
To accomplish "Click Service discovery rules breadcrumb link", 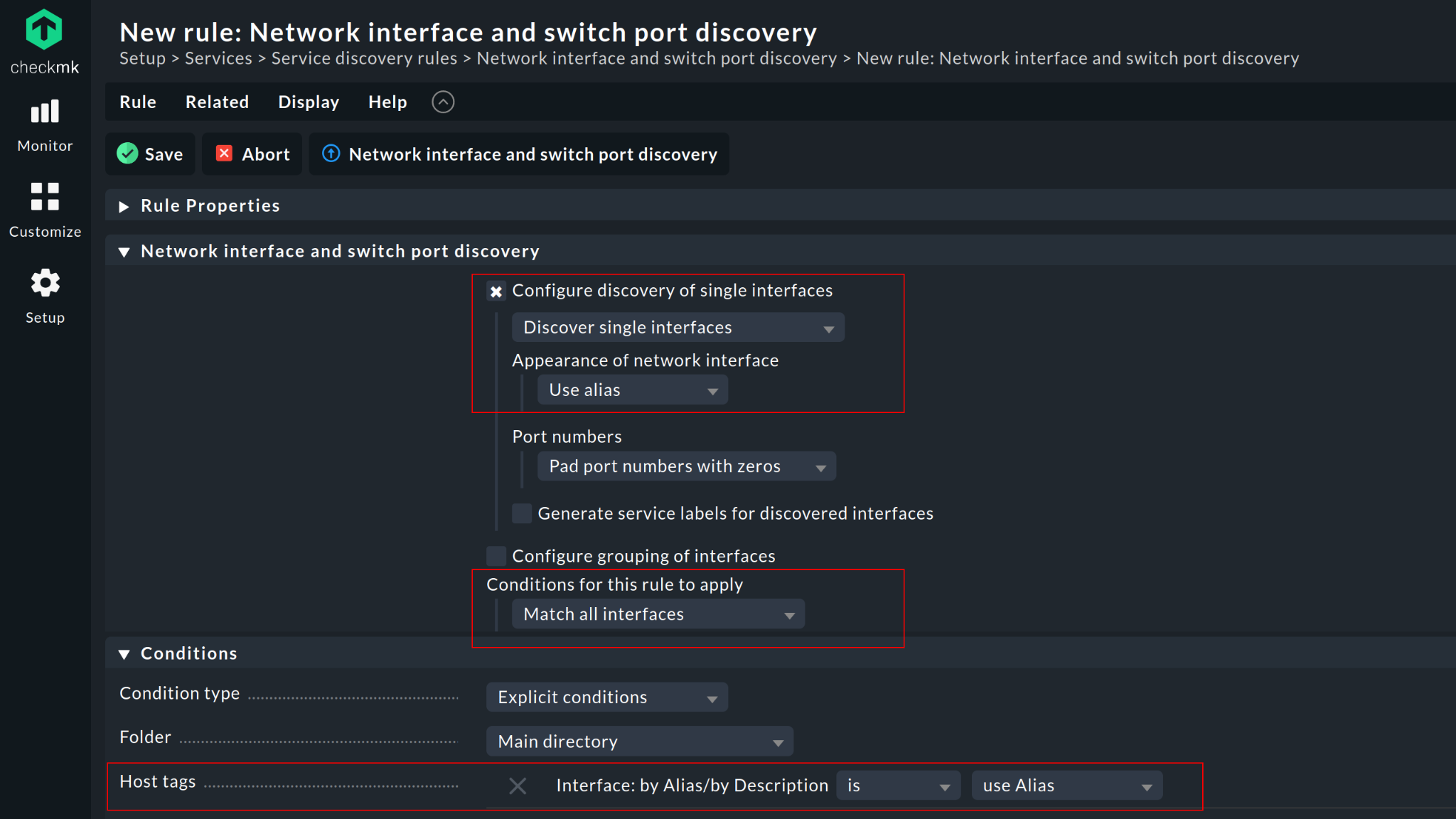I will pos(364,58).
